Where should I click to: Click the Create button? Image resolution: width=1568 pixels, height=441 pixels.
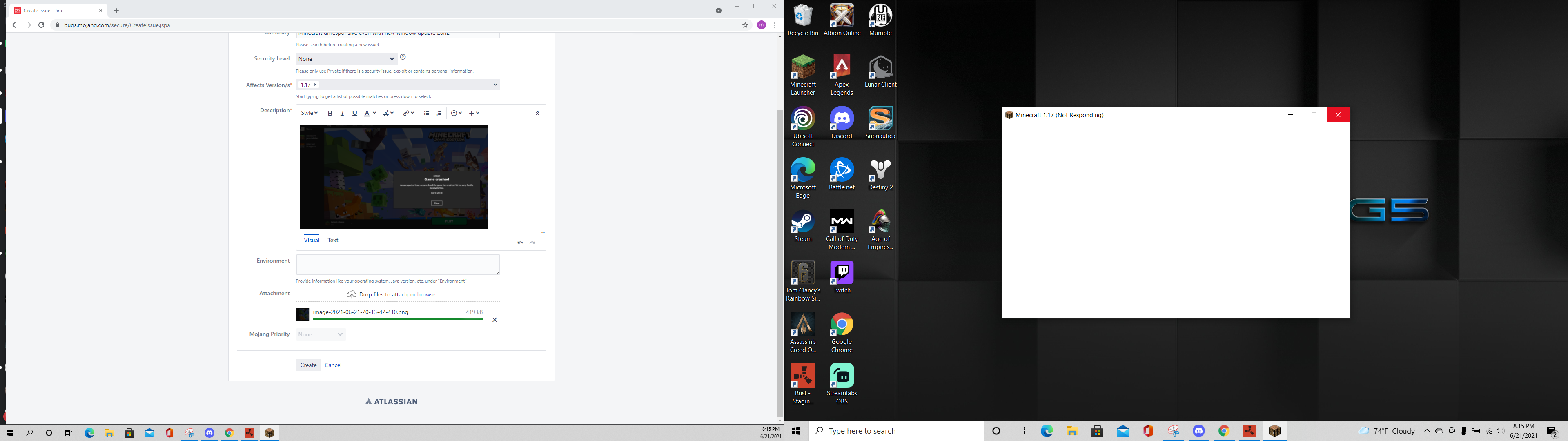[308, 365]
